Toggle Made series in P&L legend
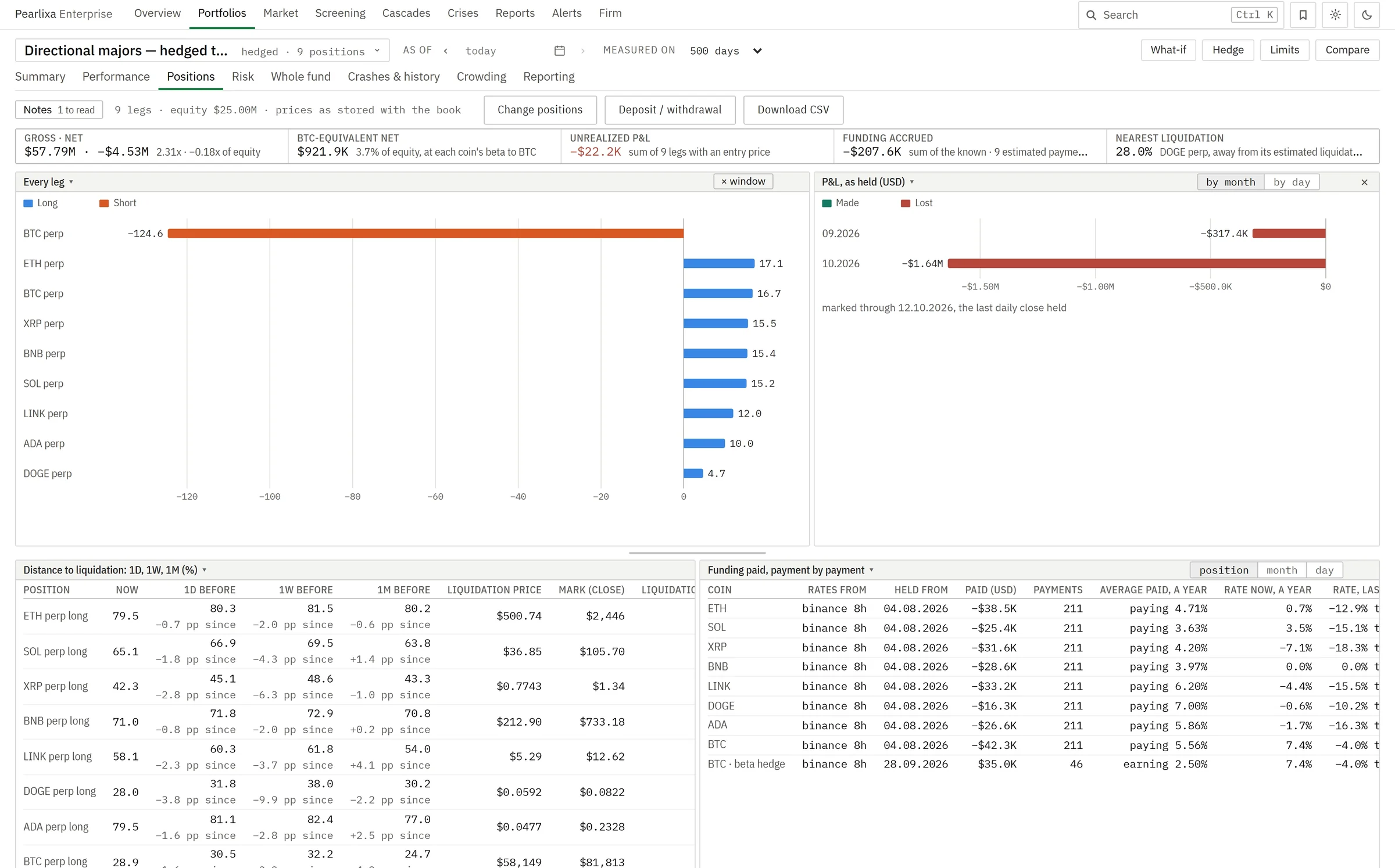Screen dimensions: 1395x868 (x=840, y=203)
